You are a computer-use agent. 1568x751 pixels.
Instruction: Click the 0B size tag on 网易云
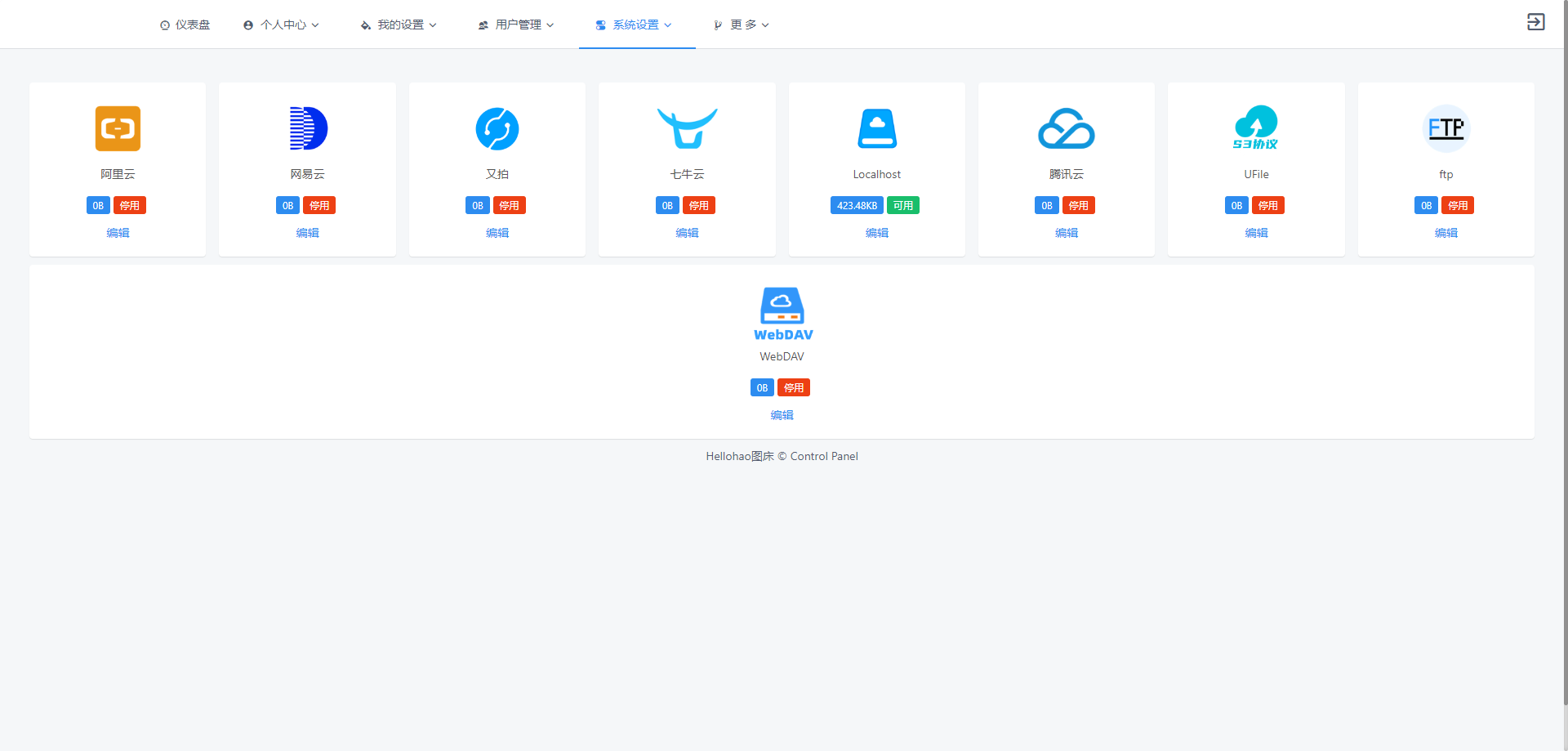click(287, 205)
